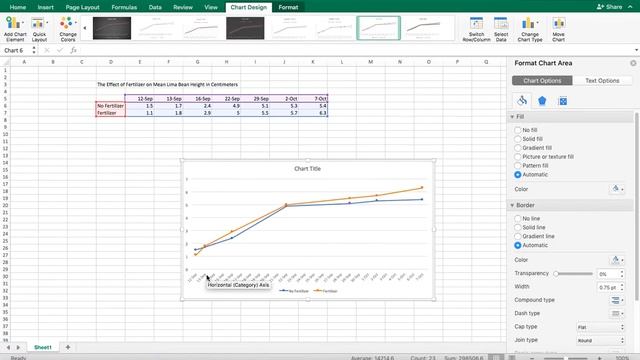
Task: Select the Effects pentagon tab
Action: tap(542, 100)
